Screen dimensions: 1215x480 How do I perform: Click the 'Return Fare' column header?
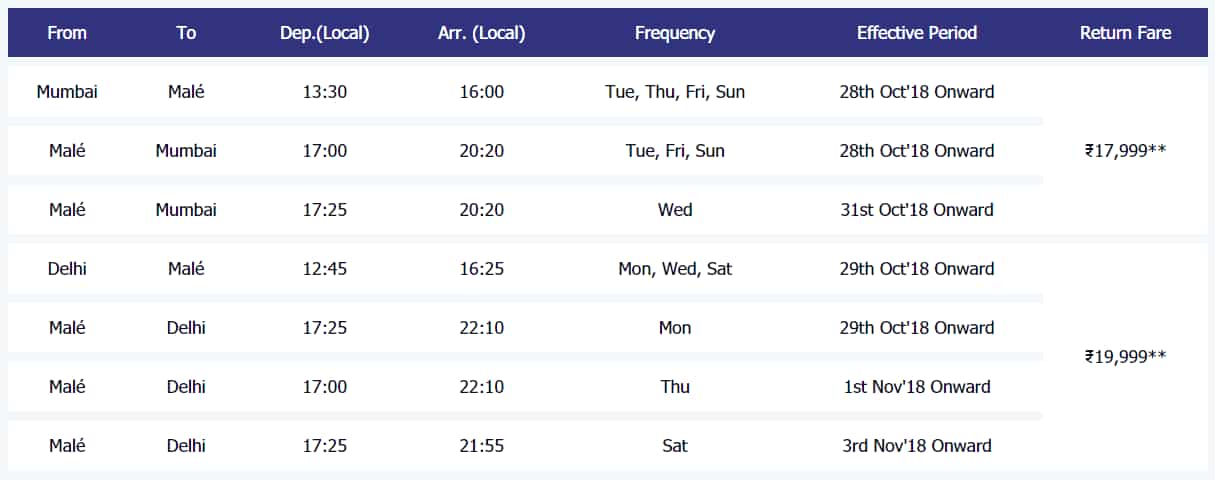1126,33
